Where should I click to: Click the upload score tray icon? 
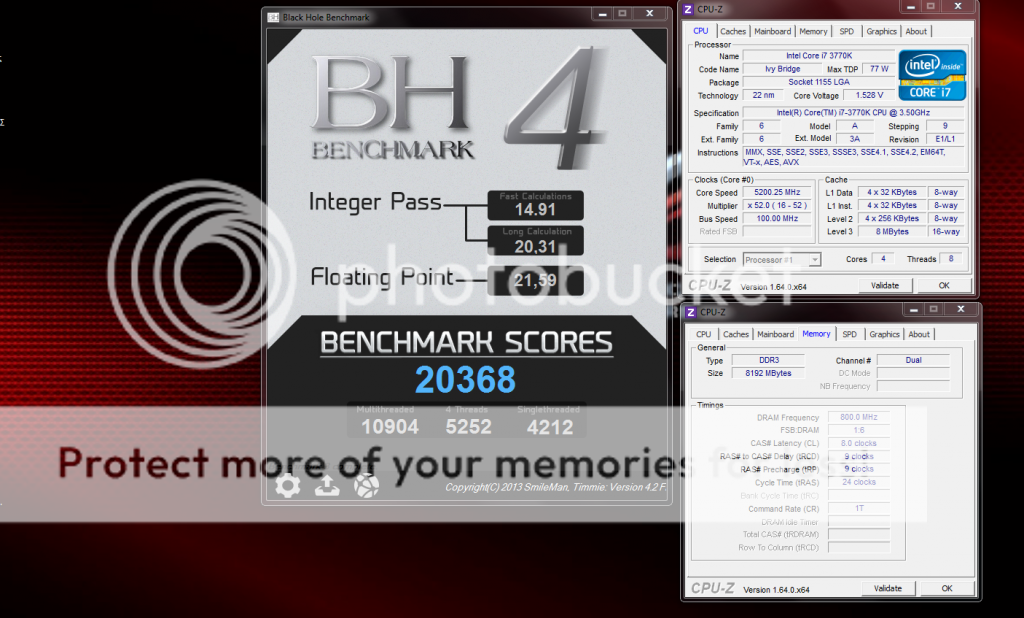327,486
